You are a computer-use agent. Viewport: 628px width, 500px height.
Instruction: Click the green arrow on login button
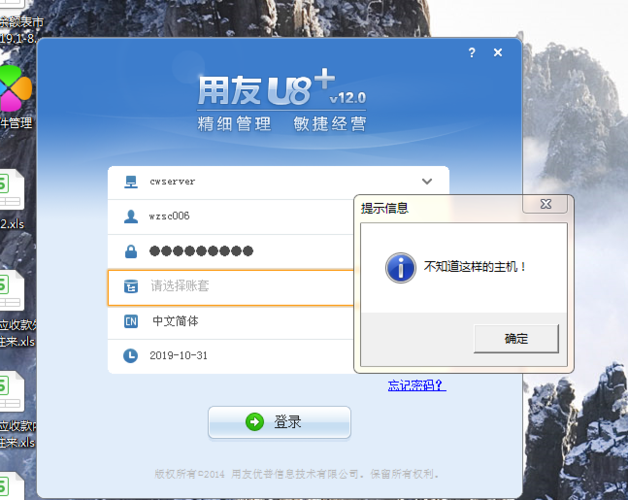click(x=255, y=422)
